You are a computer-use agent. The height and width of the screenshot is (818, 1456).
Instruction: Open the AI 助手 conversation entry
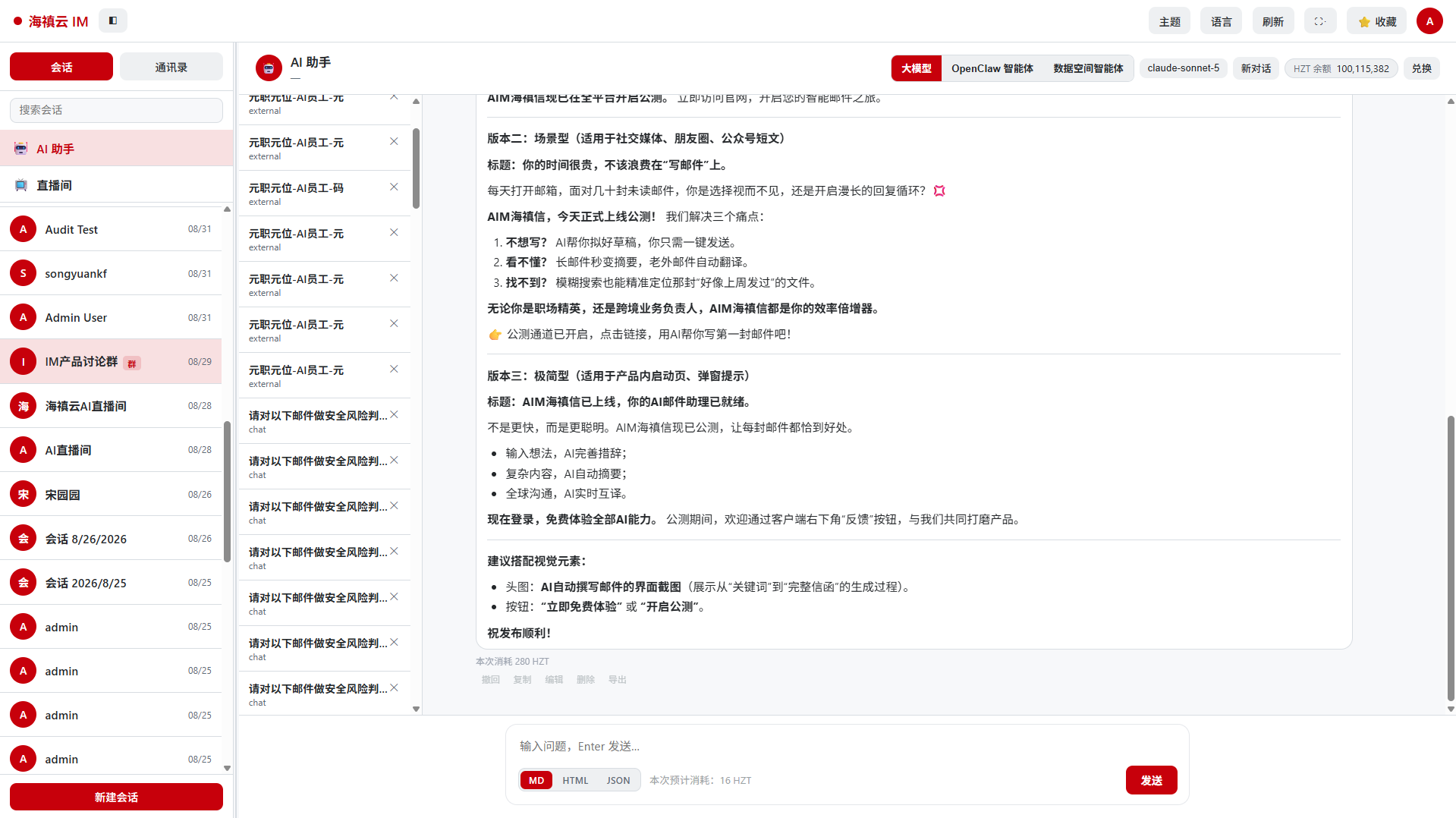[116, 149]
